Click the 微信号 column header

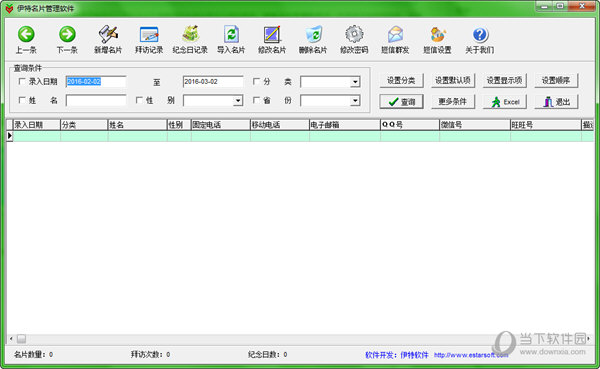(475, 125)
